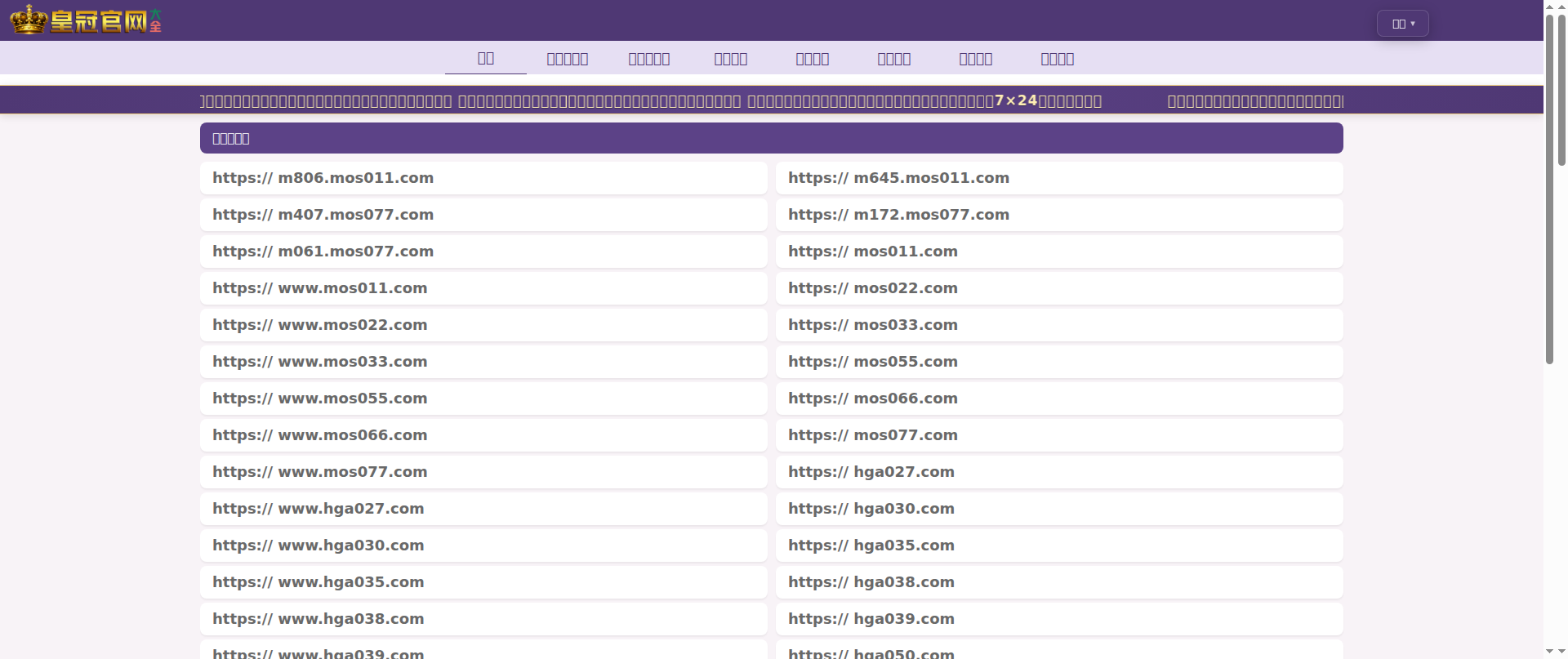1568x659 pixels.
Task: Open https:// www.hga035.com
Action: tap(483, 582)
